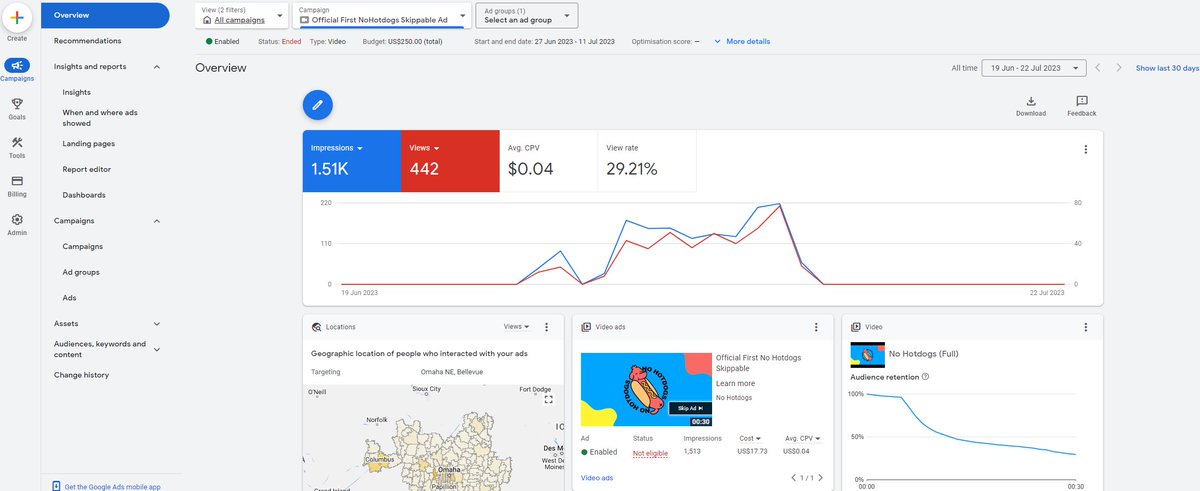The width and height of the screenshot is (1200, 491).
Task: Open the chart card three-dot menu
Action: [1086, 149]
